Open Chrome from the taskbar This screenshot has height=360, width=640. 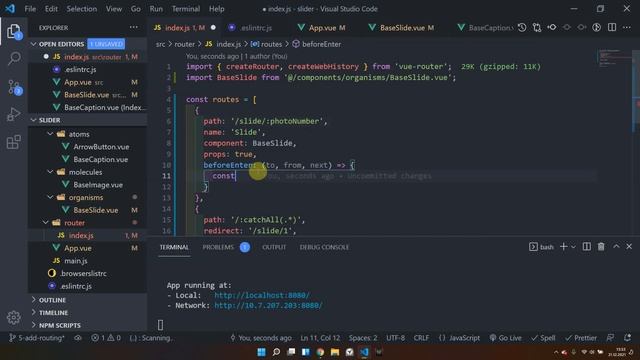[x=320, y=352]
